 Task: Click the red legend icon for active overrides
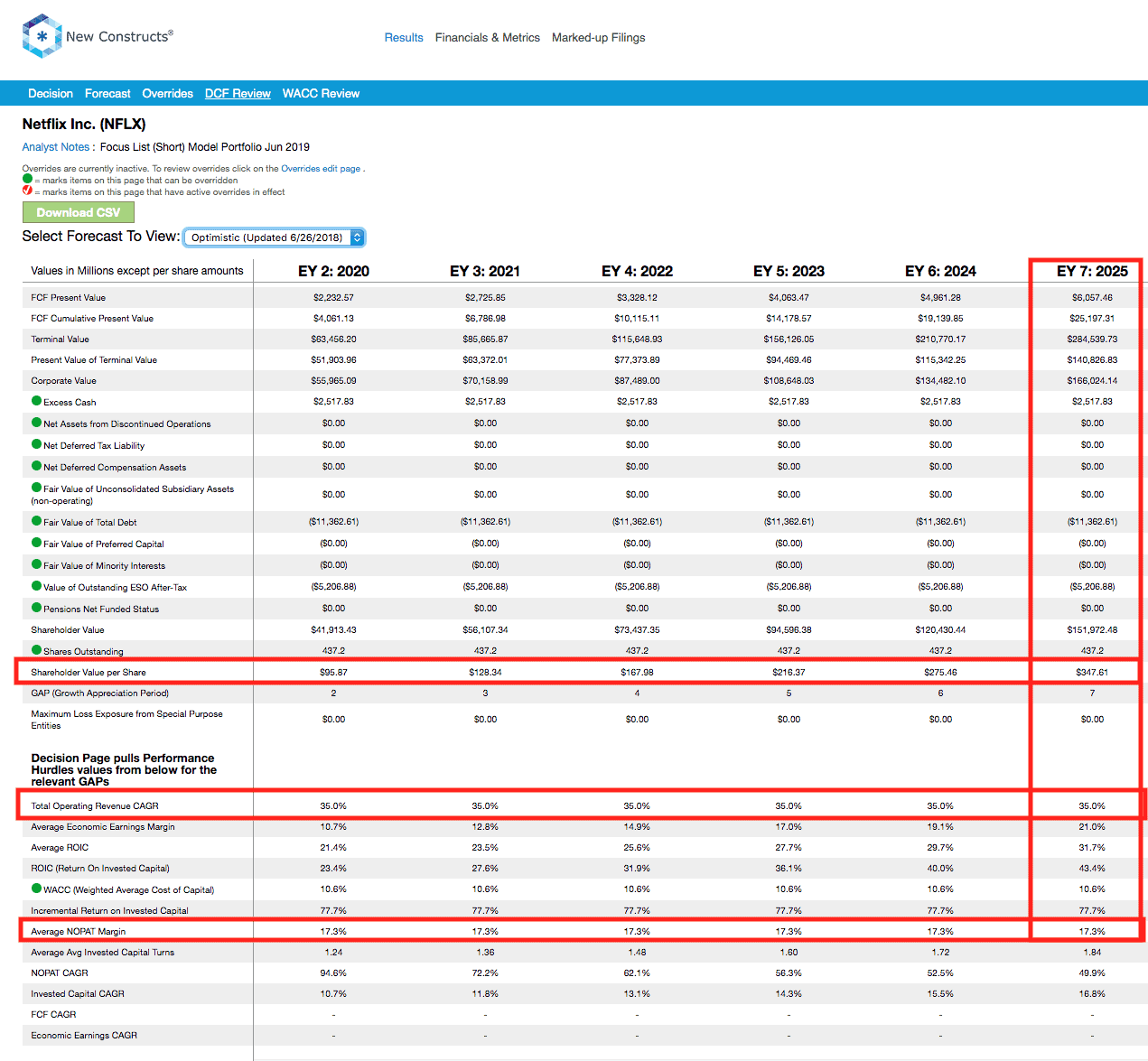27,191
